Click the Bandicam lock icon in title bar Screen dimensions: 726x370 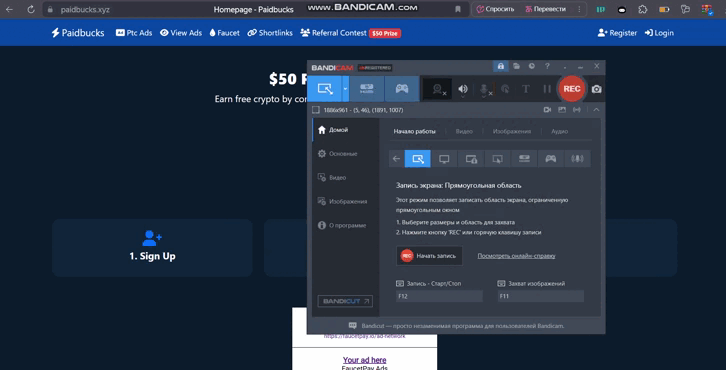(x=501, y=66)
